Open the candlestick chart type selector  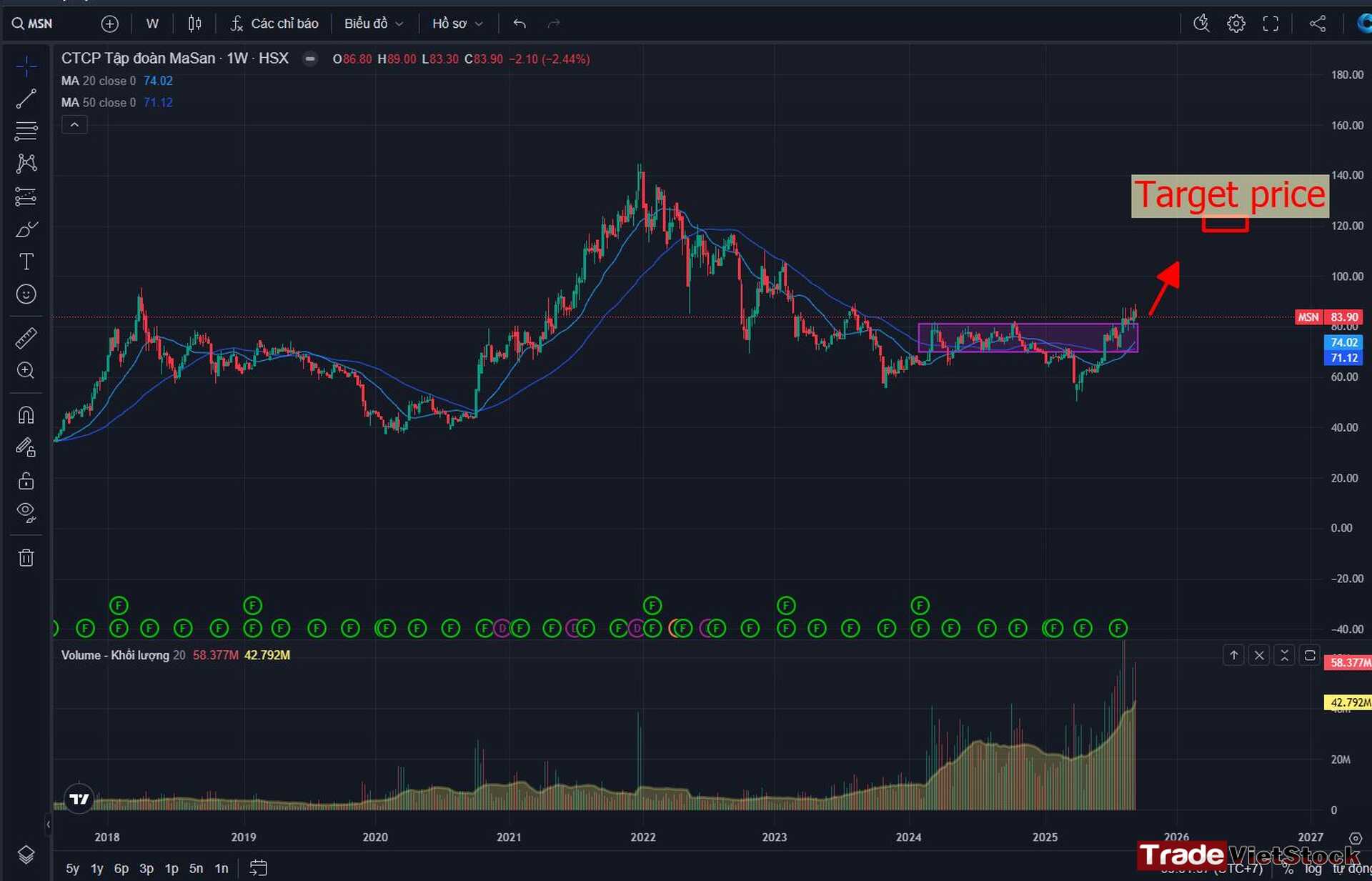tap(194, 24)
